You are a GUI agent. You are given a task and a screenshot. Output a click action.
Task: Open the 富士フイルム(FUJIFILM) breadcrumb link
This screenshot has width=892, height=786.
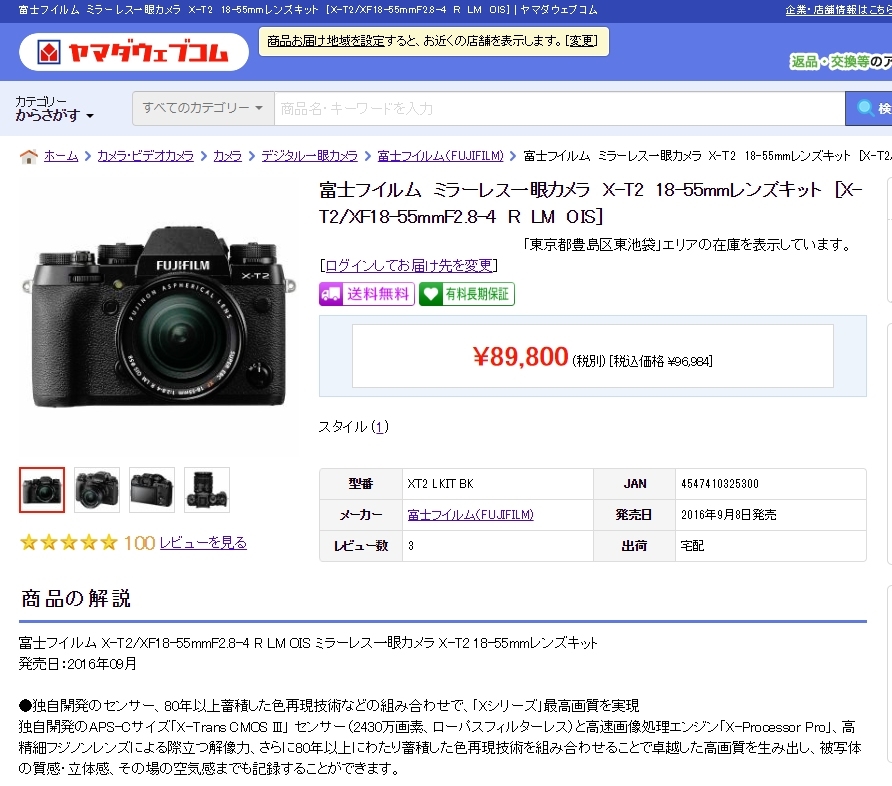(440, 156)
